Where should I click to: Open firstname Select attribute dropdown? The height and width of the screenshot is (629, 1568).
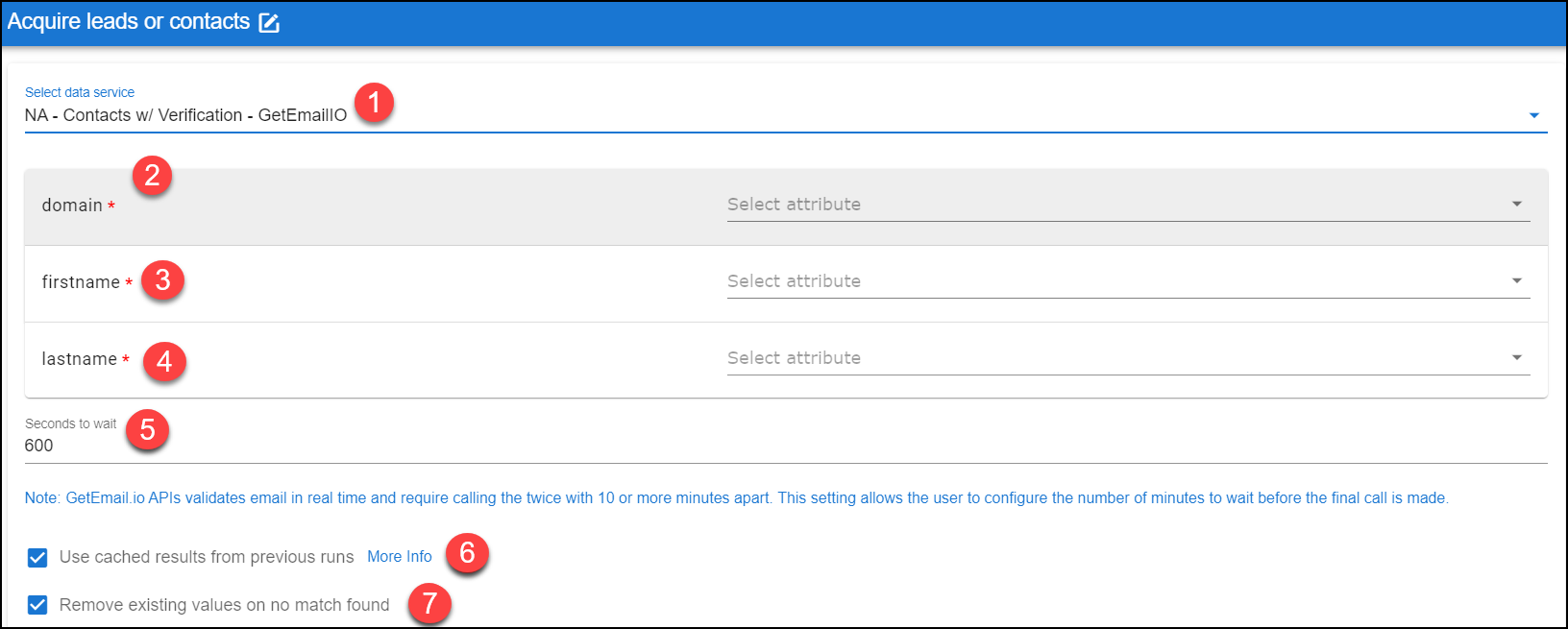(x=1128, y=281)
